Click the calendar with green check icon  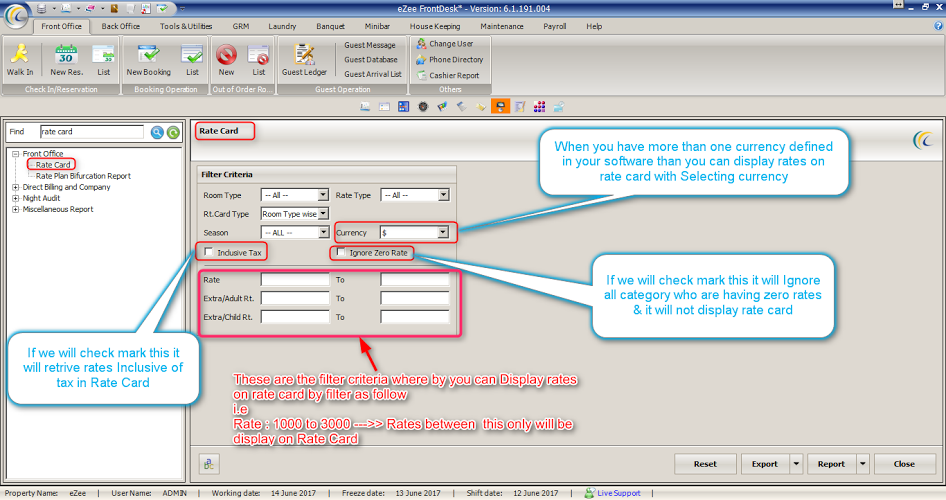coord(162,8)
